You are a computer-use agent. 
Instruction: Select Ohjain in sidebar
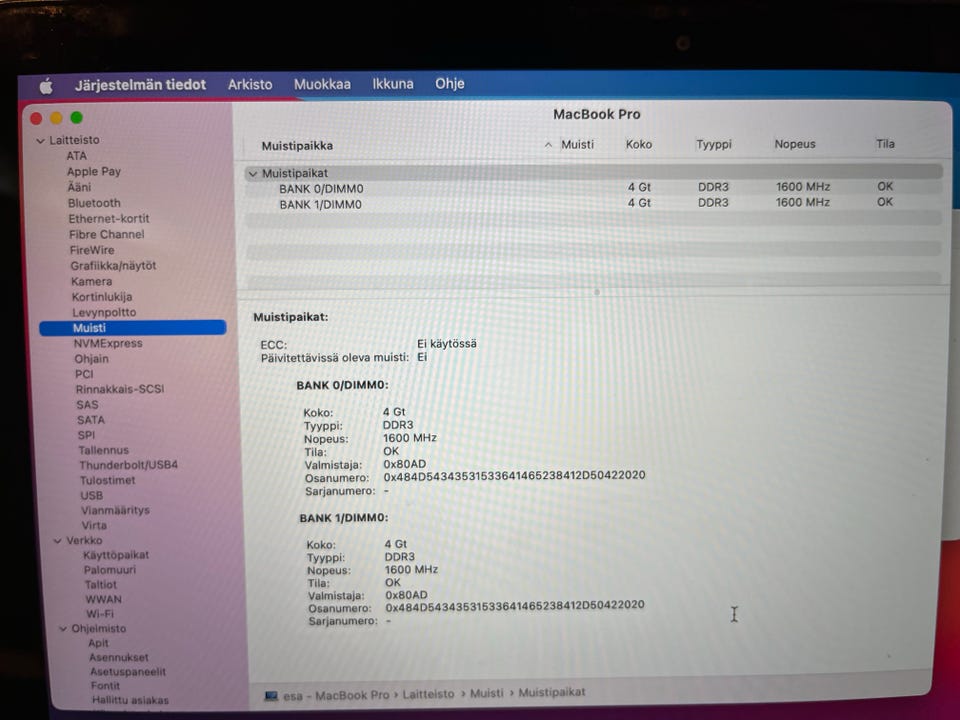click(91, 359)
